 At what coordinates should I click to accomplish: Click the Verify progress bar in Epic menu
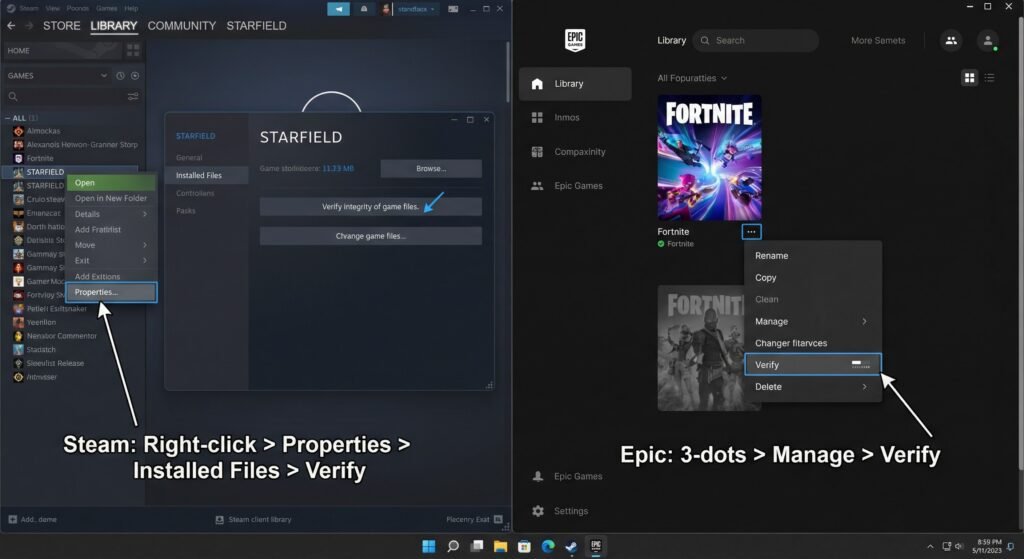(859, 365)
